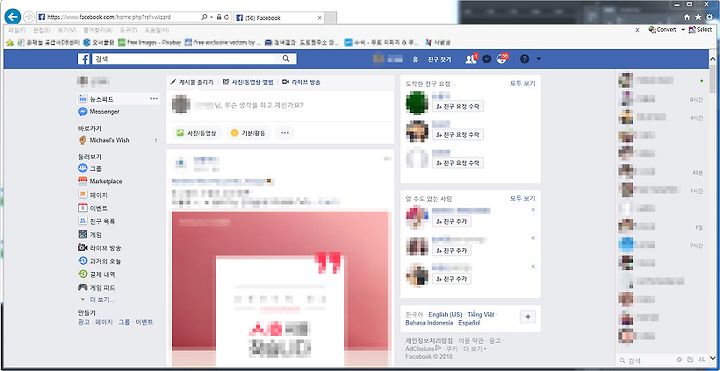Switch language to English (US)
This screenshot has height=371, width=720.
pyautogui.click(x=445, y=315)
